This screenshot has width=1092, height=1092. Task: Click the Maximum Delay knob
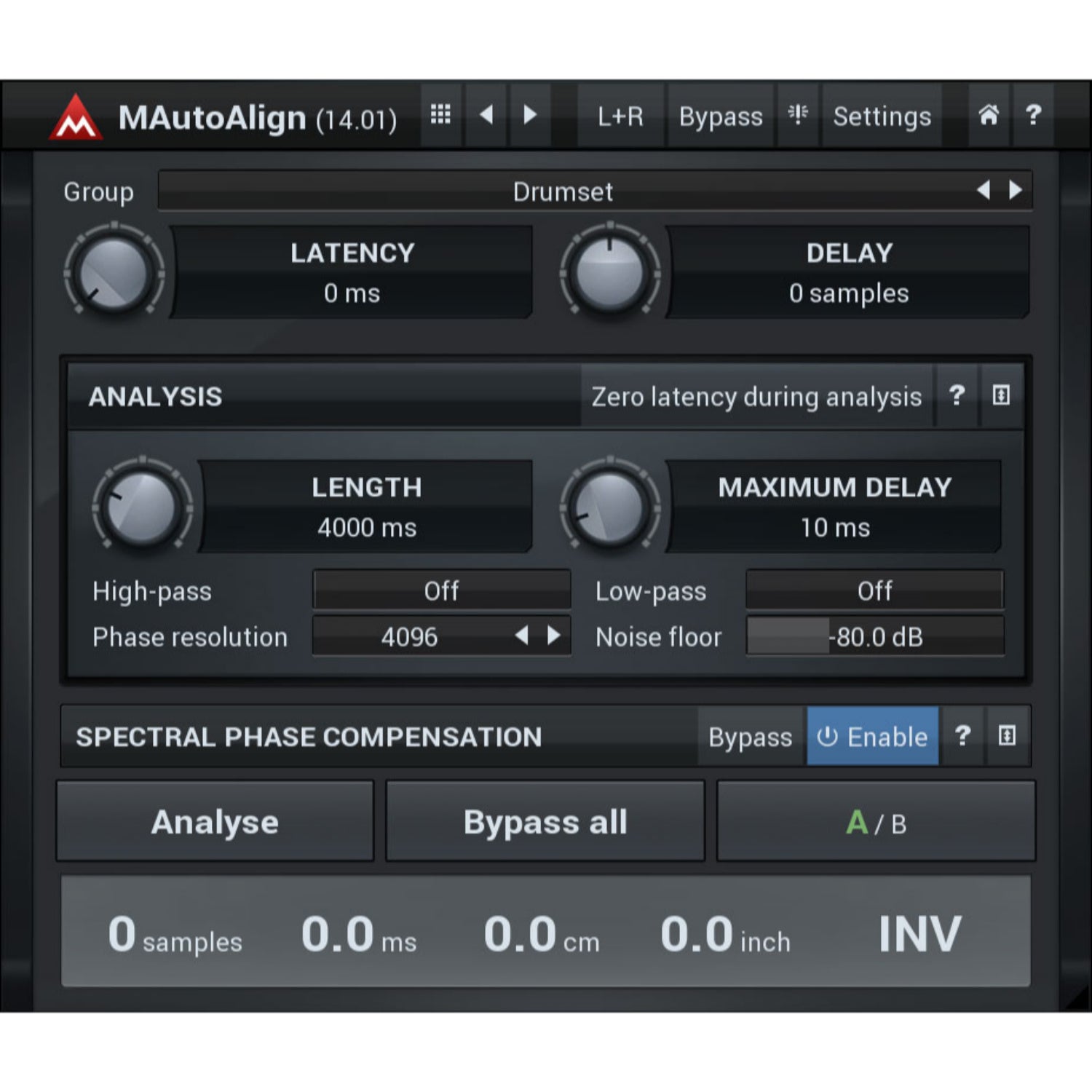[610, 506]
